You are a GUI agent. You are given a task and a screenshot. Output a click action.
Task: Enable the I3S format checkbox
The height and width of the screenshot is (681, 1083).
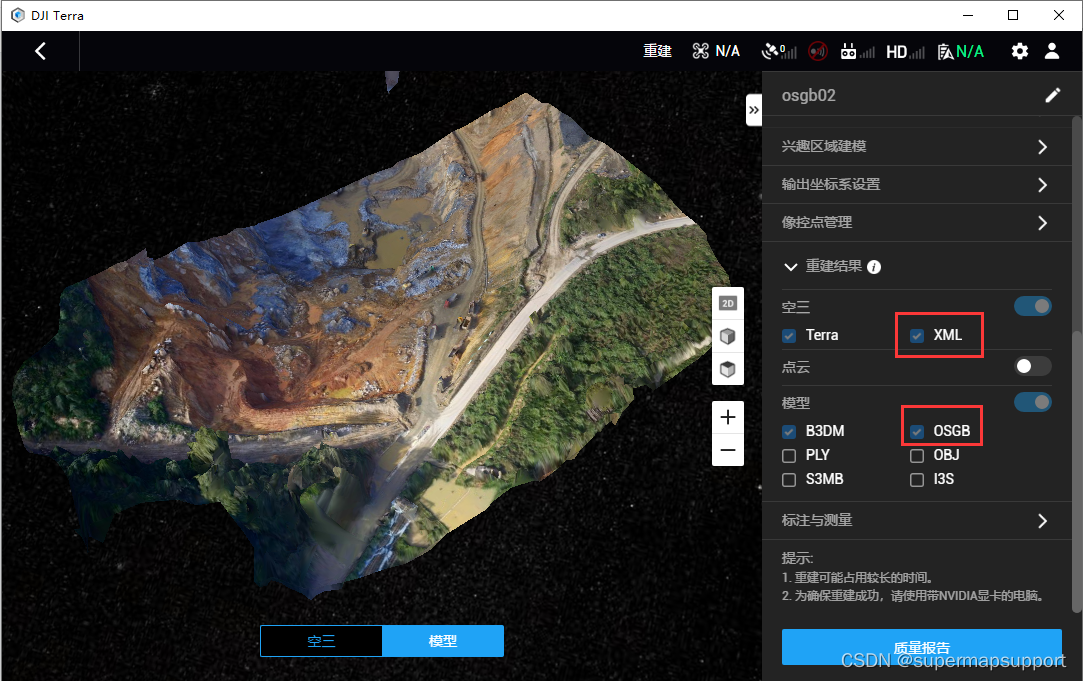917,480
